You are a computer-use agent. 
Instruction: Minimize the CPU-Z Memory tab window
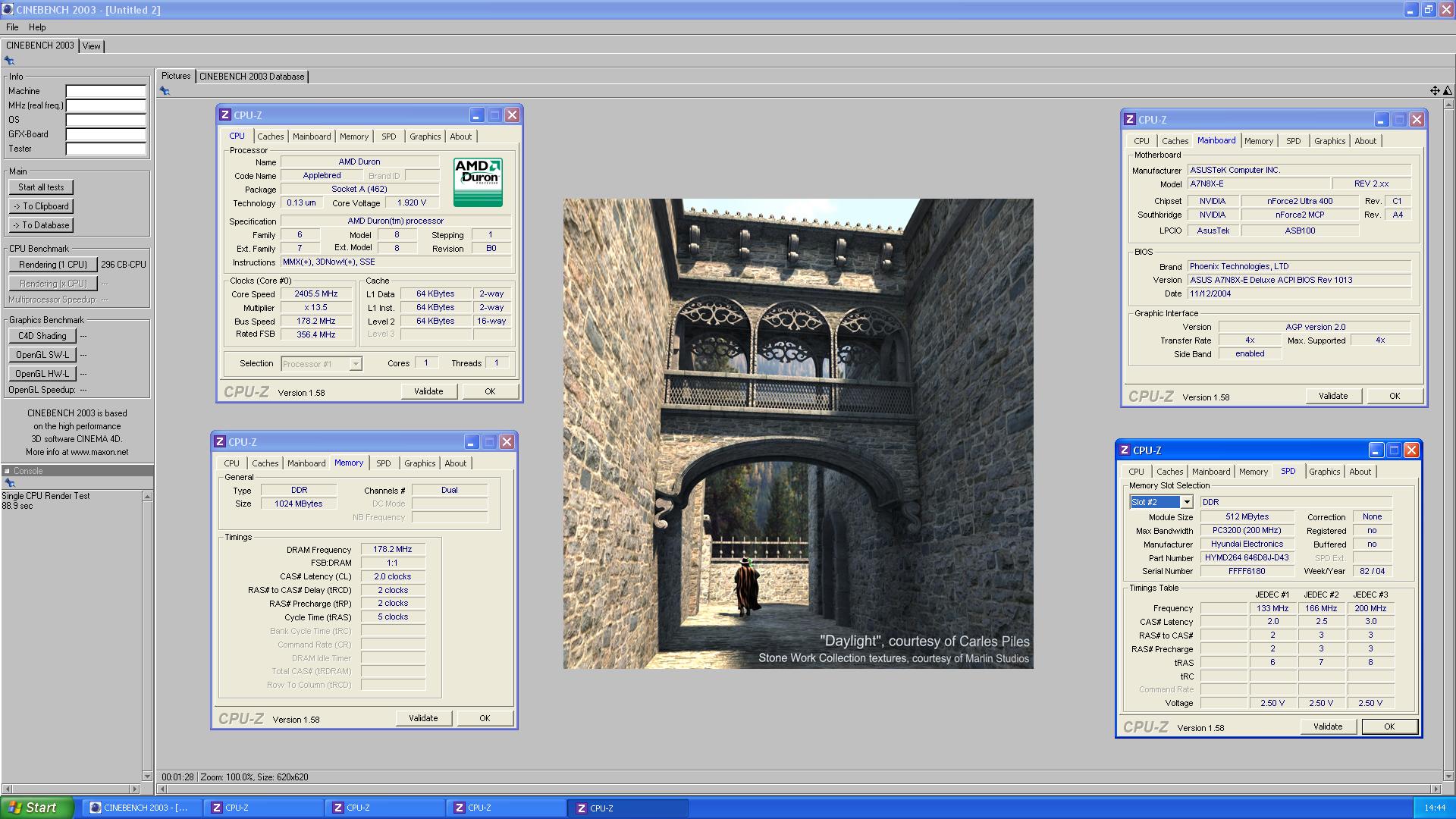point(472,442)
